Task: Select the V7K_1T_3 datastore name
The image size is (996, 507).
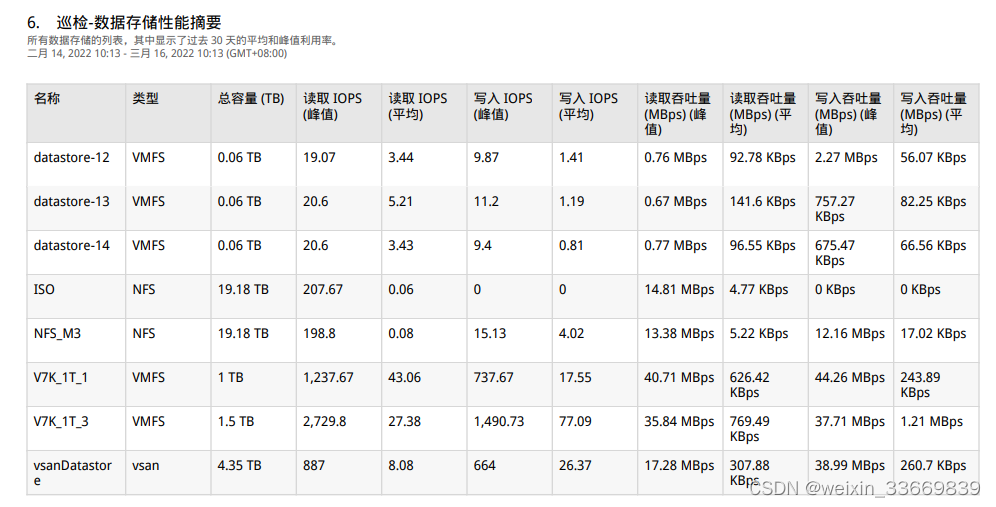Action: click(x=61, y=421)
